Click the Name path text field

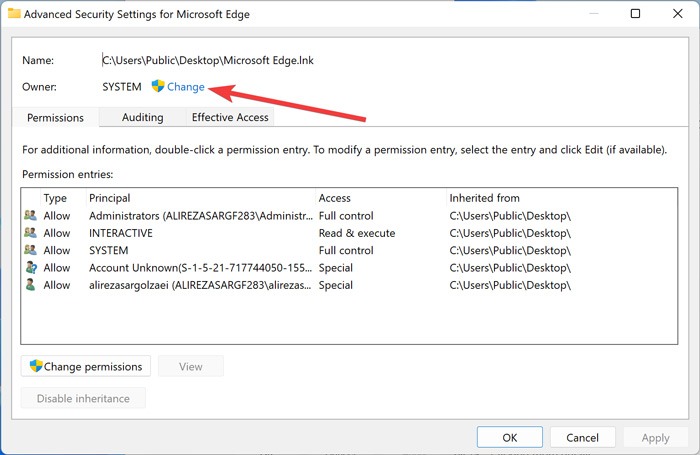pyautogui.click(x=208, y=60)
